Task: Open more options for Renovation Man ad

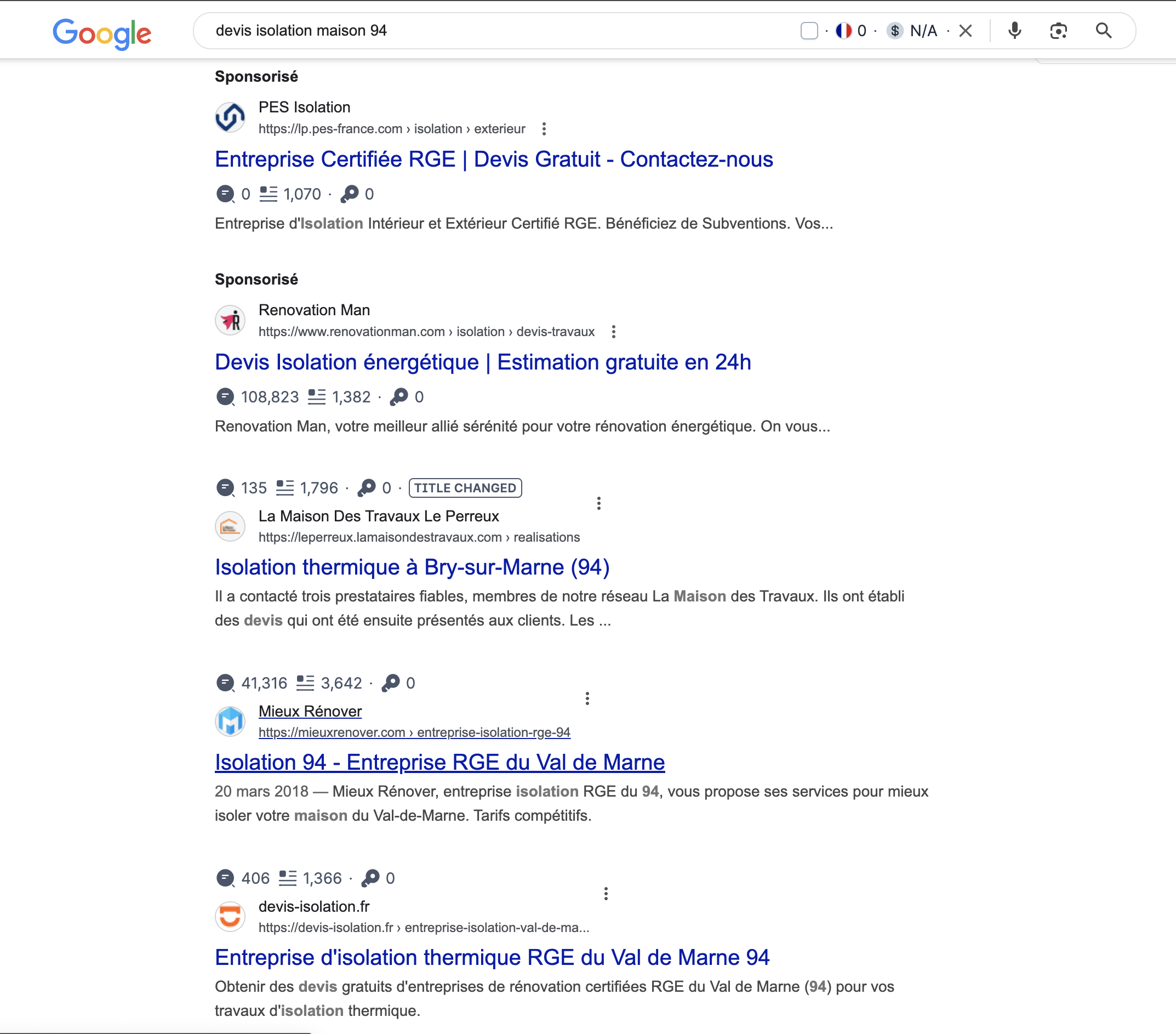Action: 613,332
